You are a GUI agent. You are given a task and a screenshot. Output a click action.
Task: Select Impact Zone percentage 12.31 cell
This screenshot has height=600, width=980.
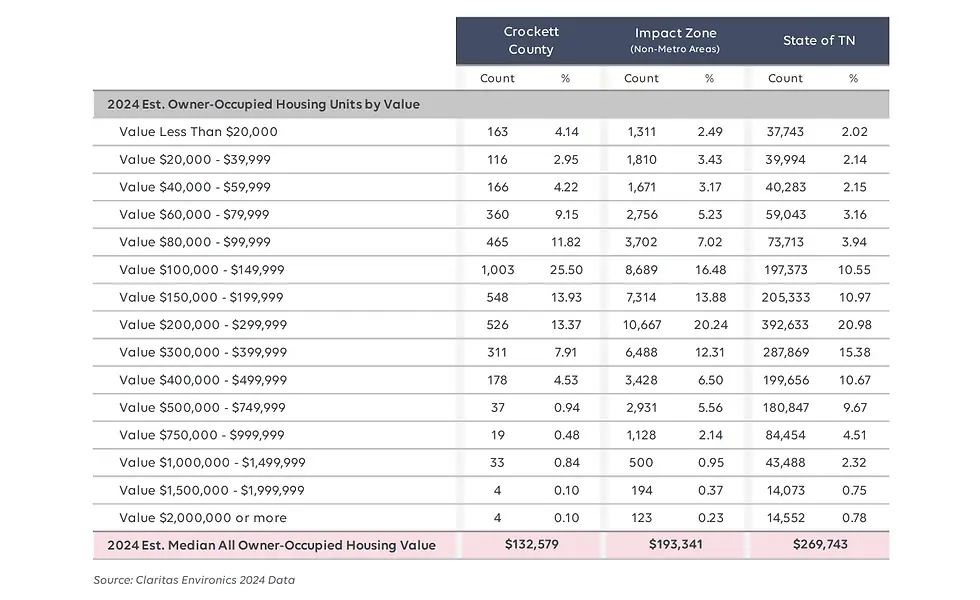pyautogui.click(x=710, y=352)
